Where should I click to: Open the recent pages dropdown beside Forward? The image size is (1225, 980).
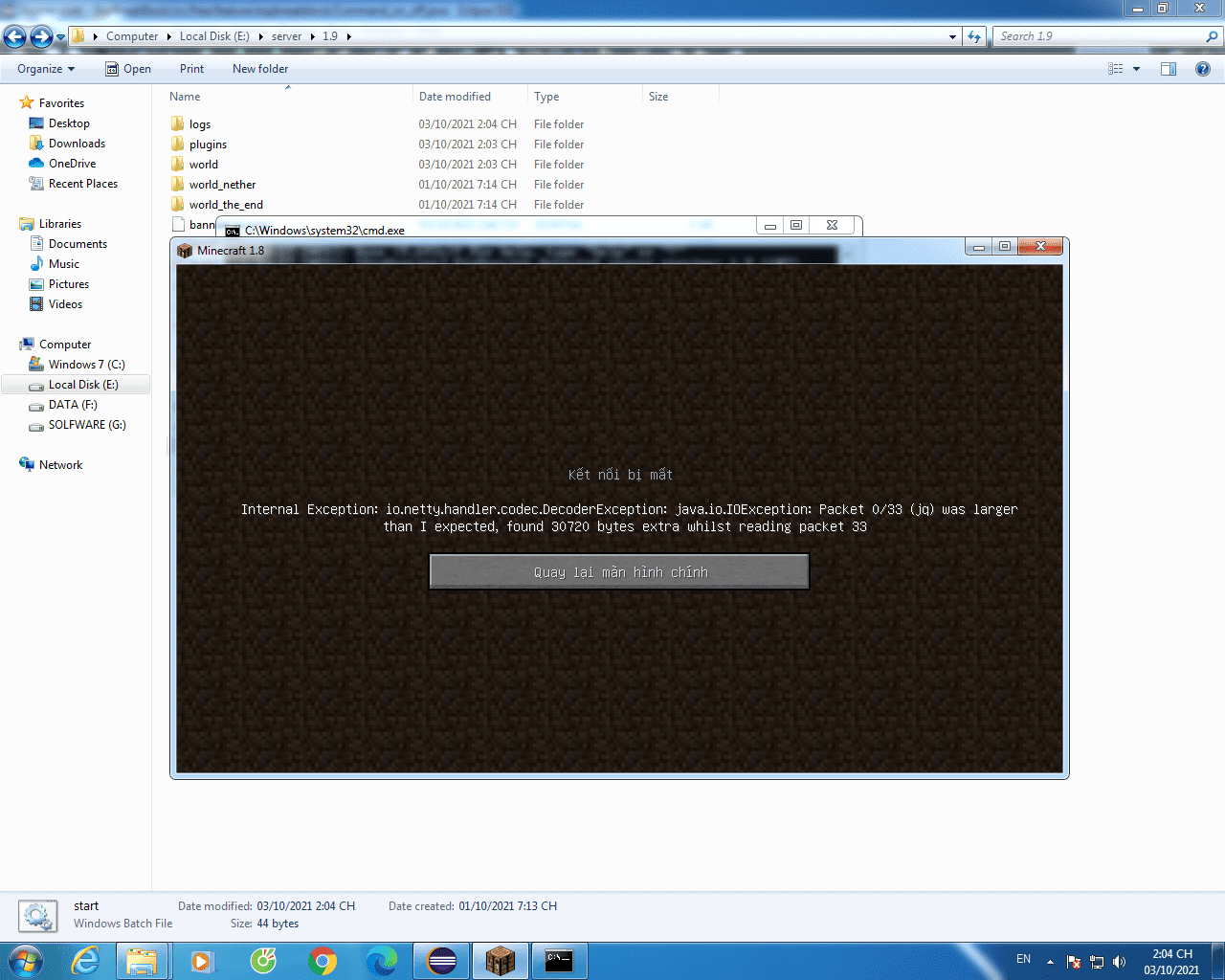tap(60, 37)
